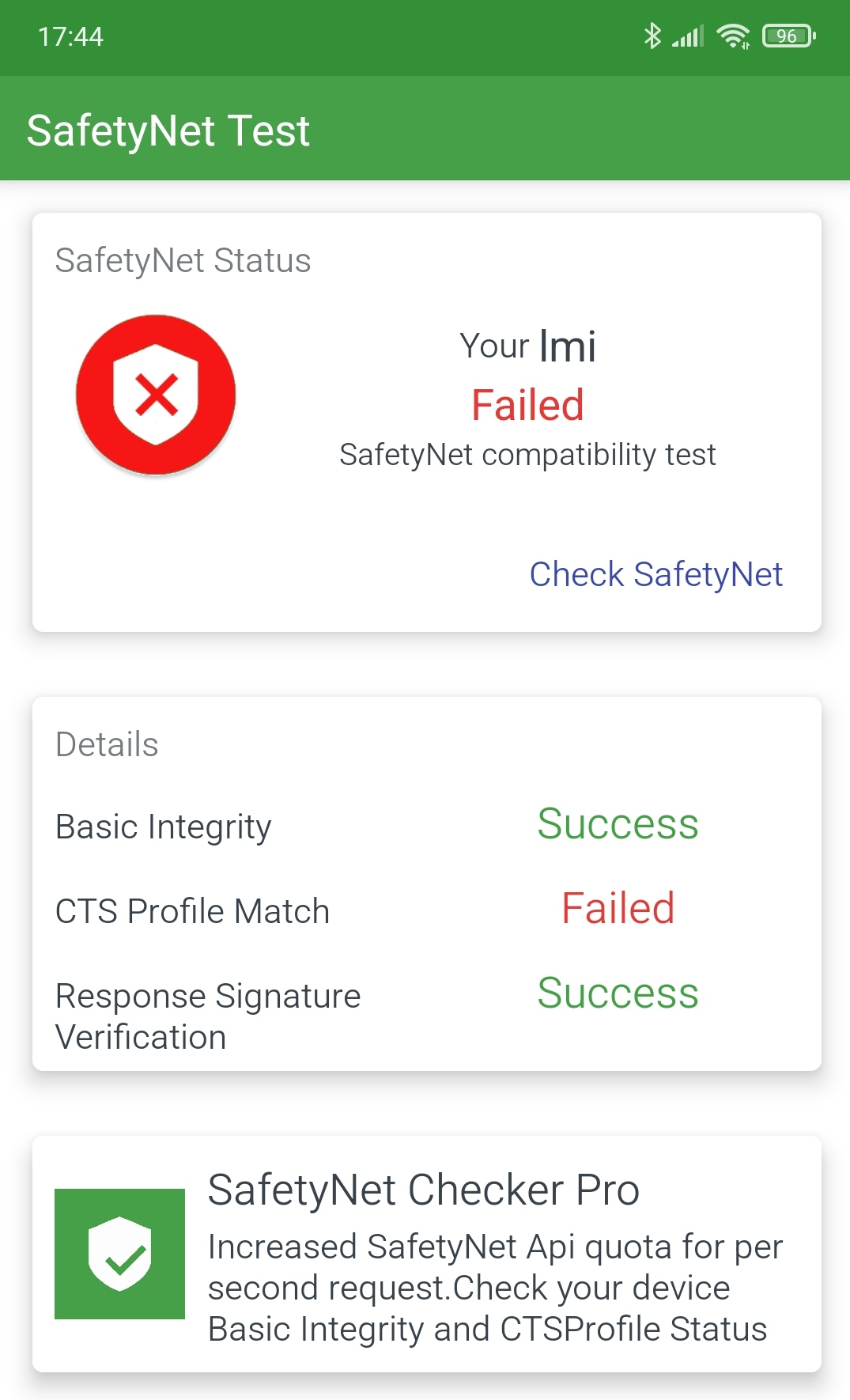This screenshot has height=1400, width=850.
Task: Tap the SafetyNet Test app bar title
Action: [168, 131]
